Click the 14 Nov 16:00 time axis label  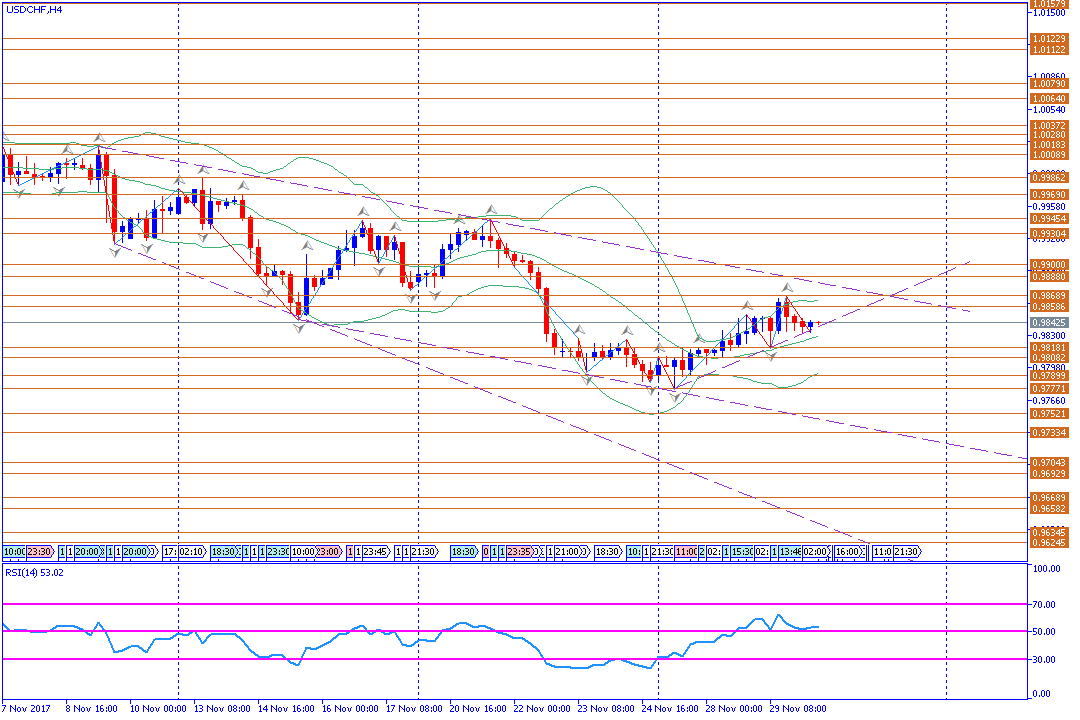(x=286, y=709)
